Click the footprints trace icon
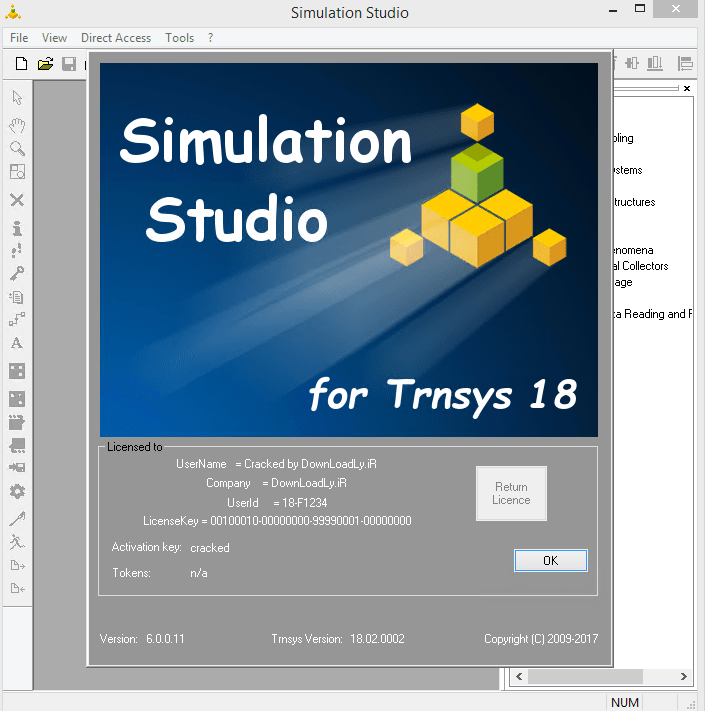This screenshot has height=711, width=705. coord(17,250)
